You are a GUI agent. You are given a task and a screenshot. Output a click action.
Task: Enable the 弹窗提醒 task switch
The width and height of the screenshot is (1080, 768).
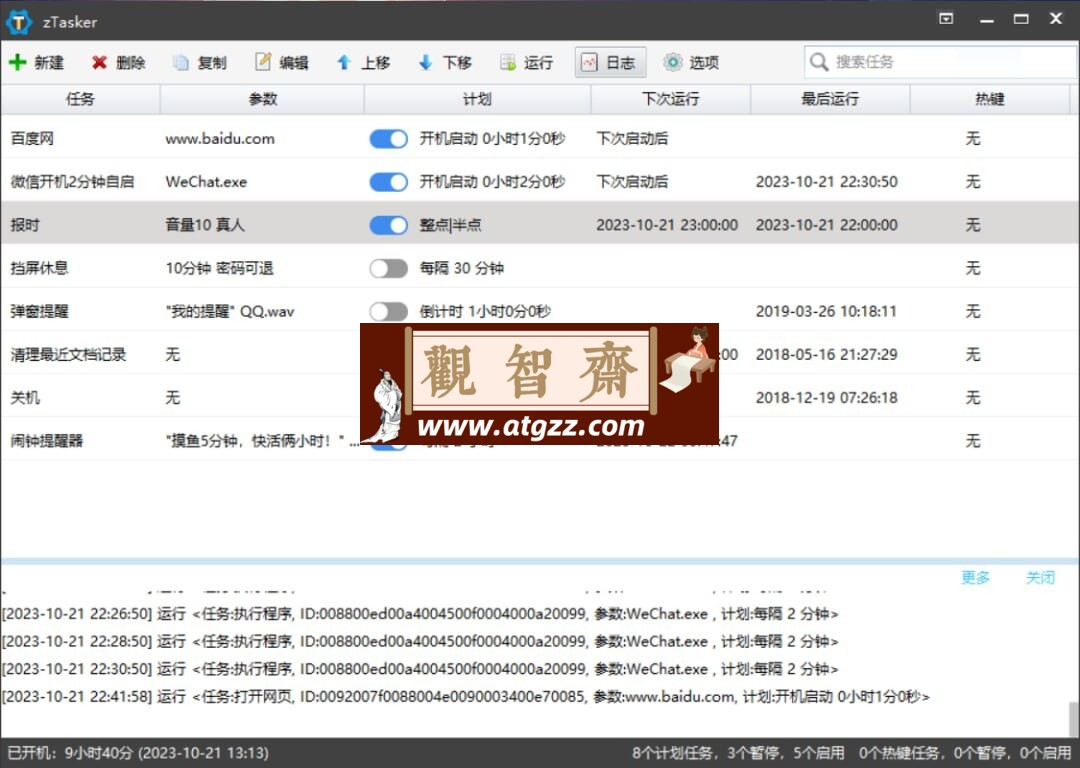(x=388, y=311)
